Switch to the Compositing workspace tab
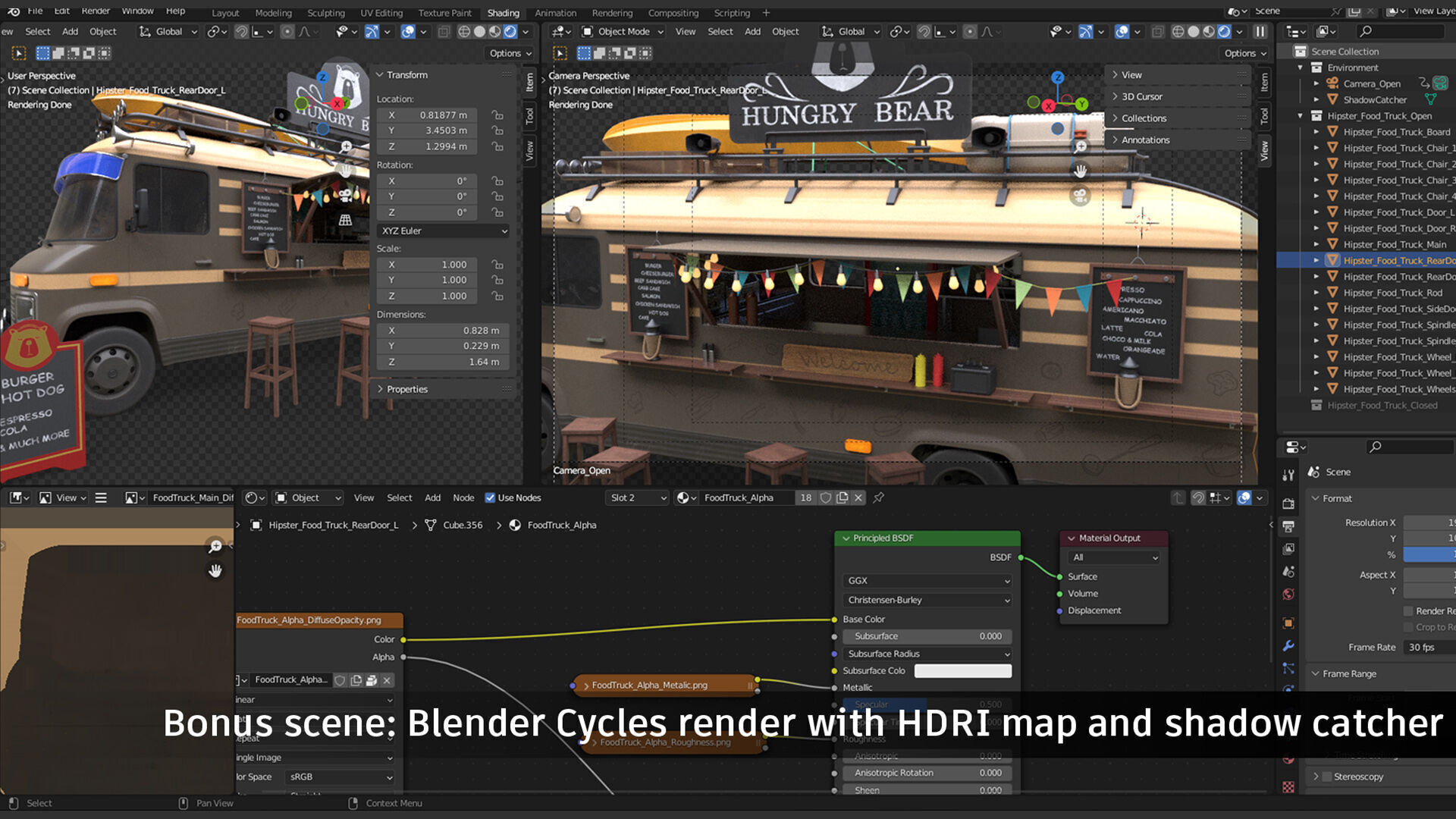1456x819 pixels. 673,13
